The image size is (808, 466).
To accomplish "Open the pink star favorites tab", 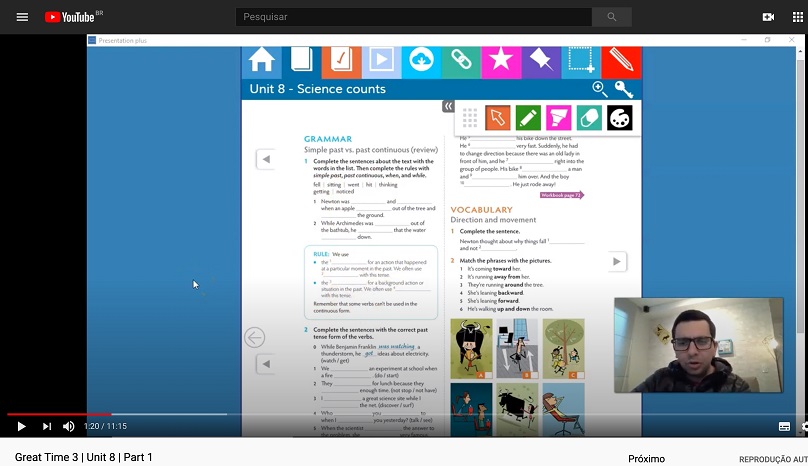I will (500, 61).
